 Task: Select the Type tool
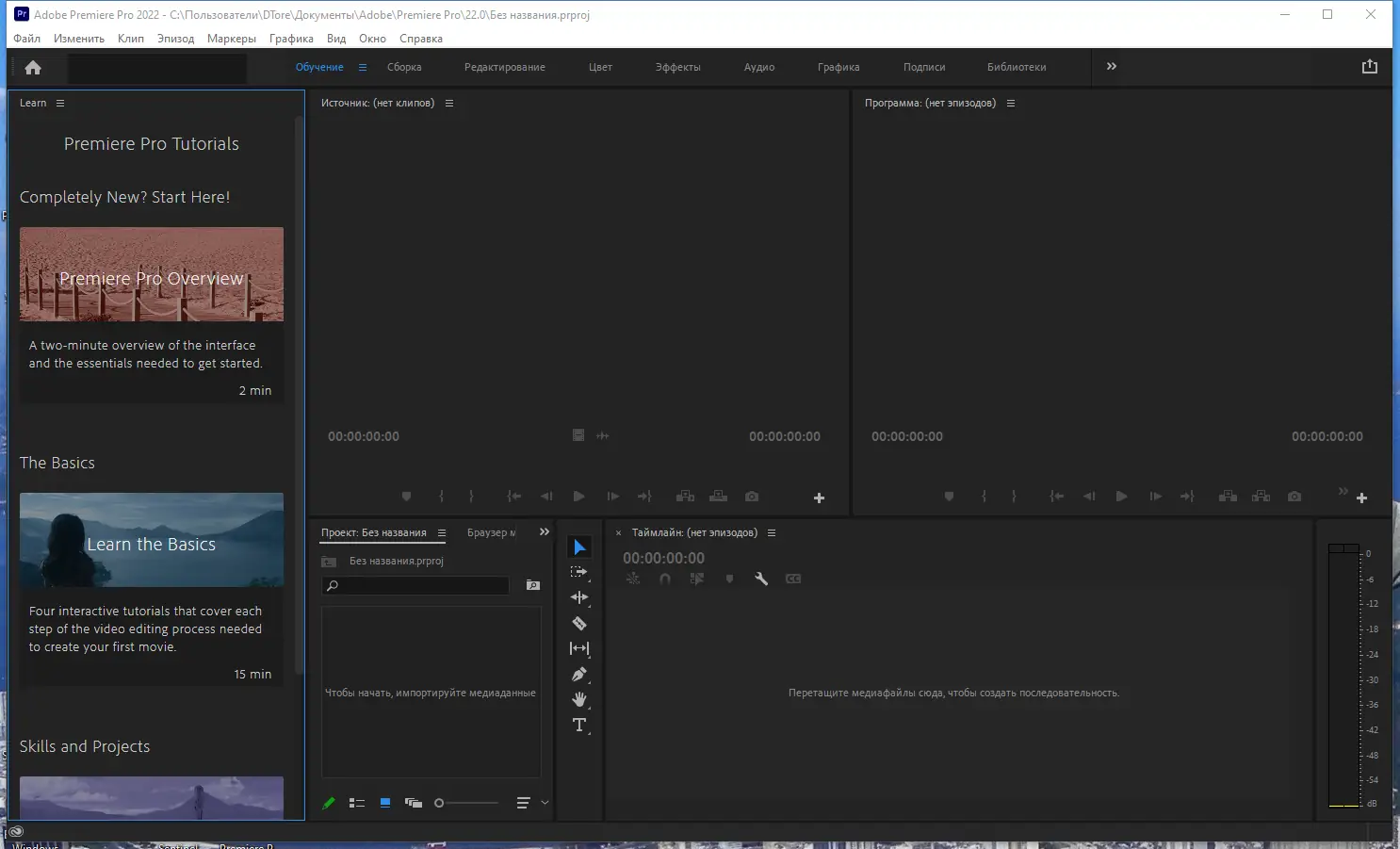(578, 725)
